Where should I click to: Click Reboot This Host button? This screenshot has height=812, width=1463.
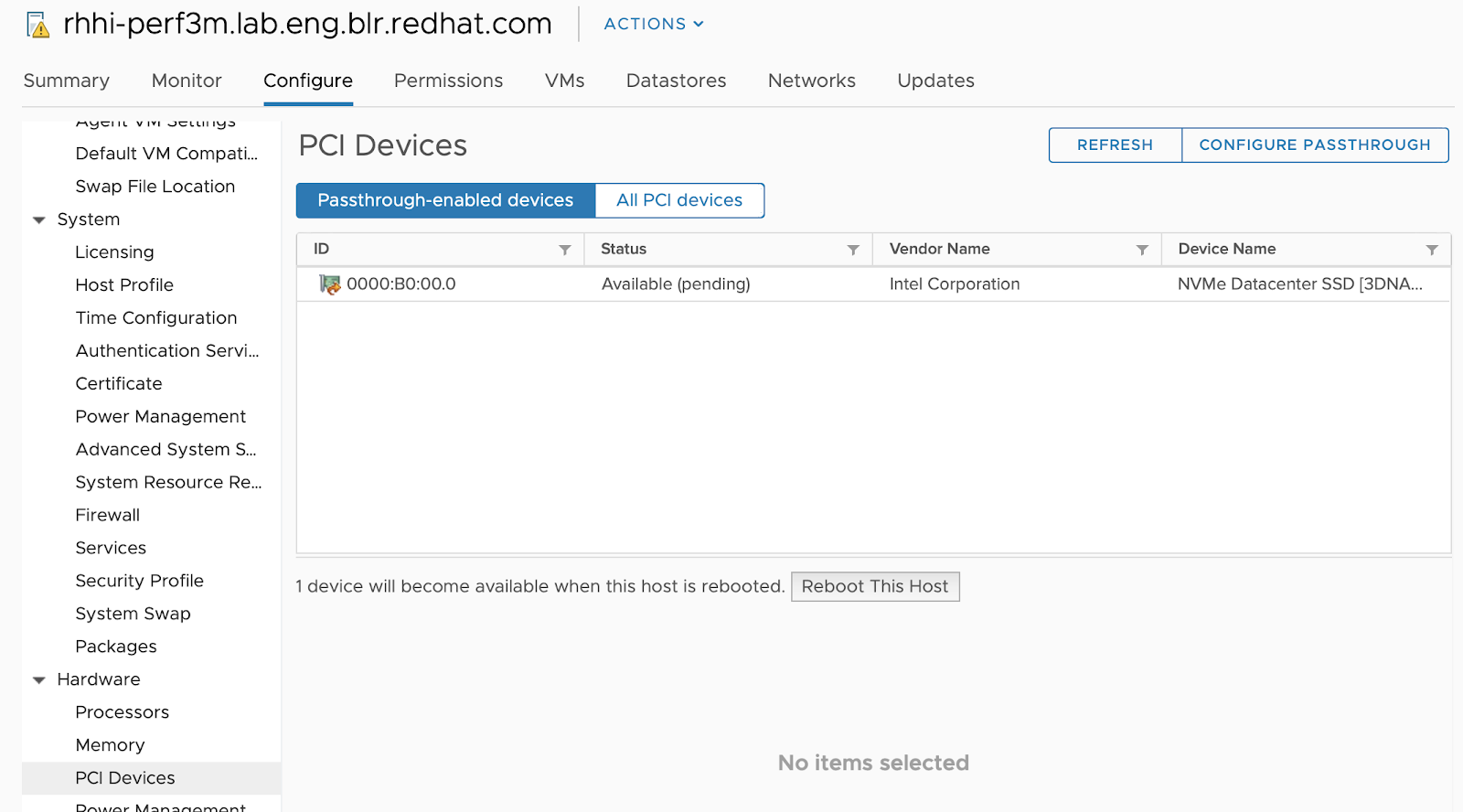875,587
